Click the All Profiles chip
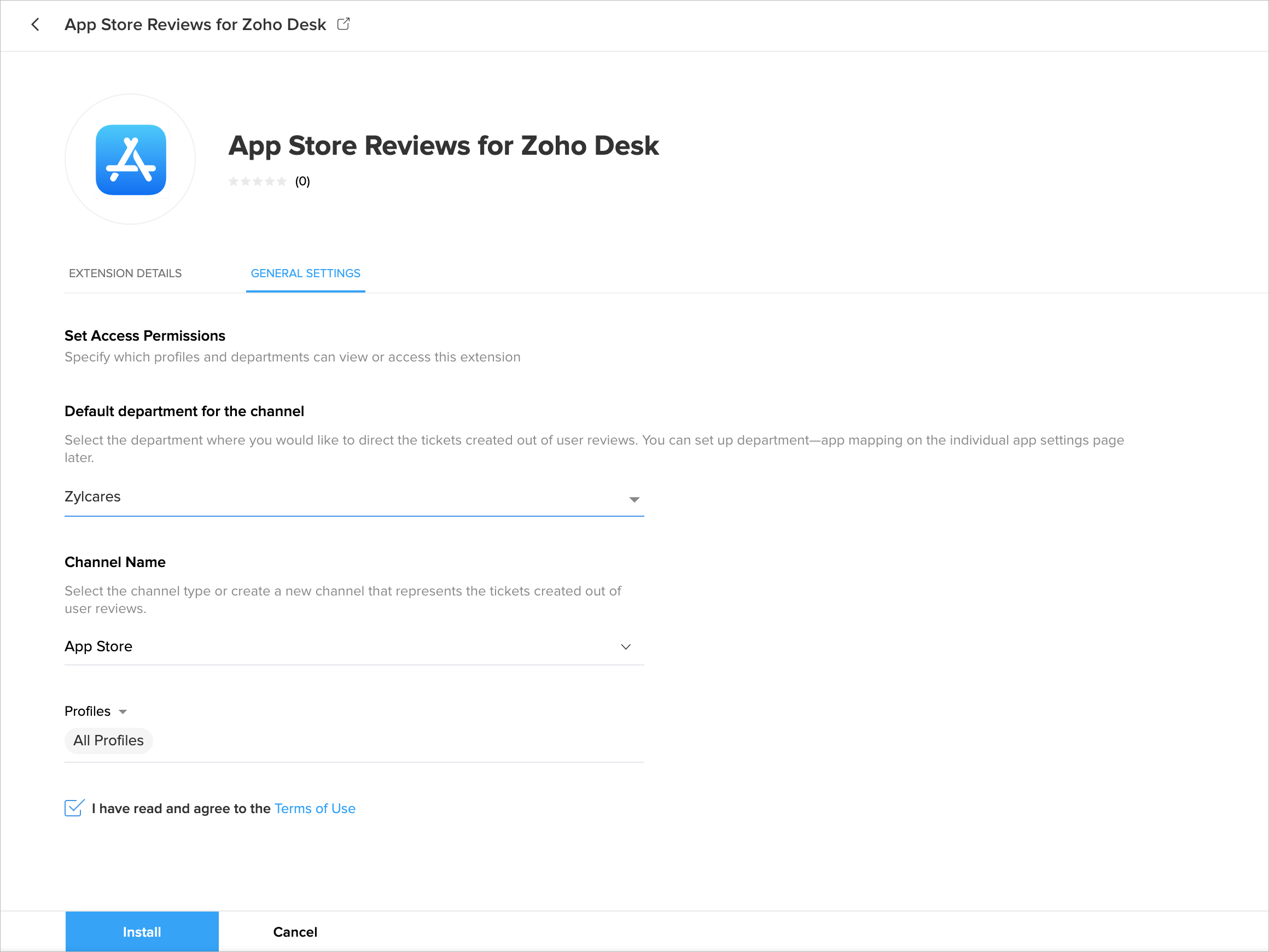The width and height of the screenshot is (1269, 952). (x=108, y=741)
